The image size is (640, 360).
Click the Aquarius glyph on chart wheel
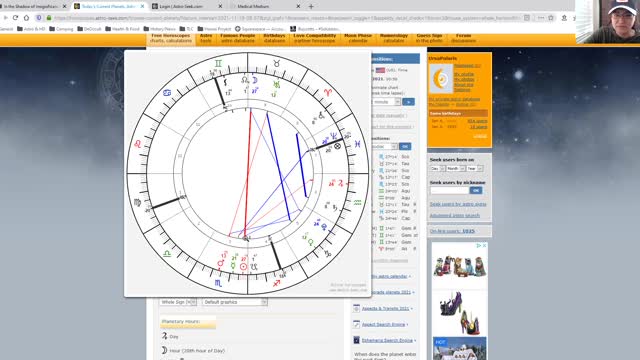358,202
